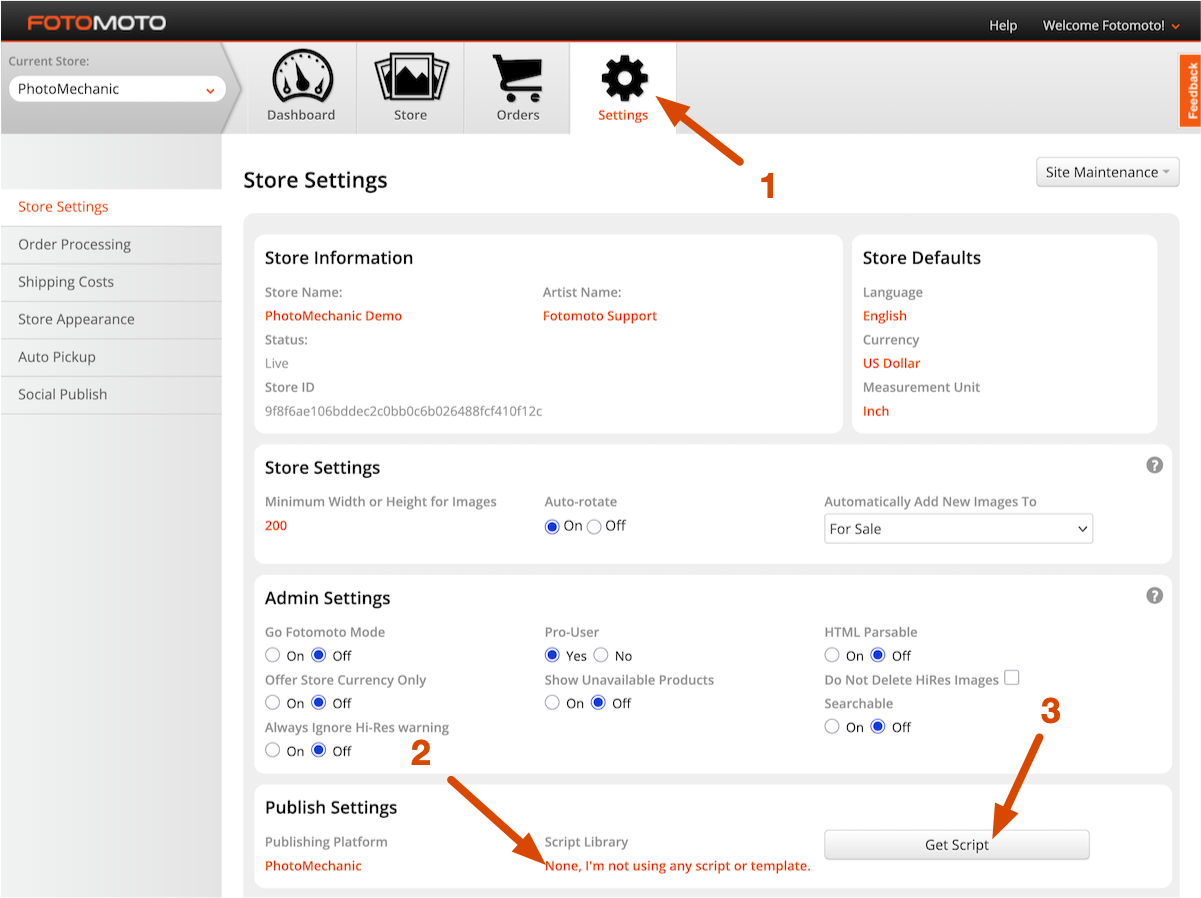This screenshot has height=898, width=1201.
Task: Click the Store Information heading
Action: point(339,258)
